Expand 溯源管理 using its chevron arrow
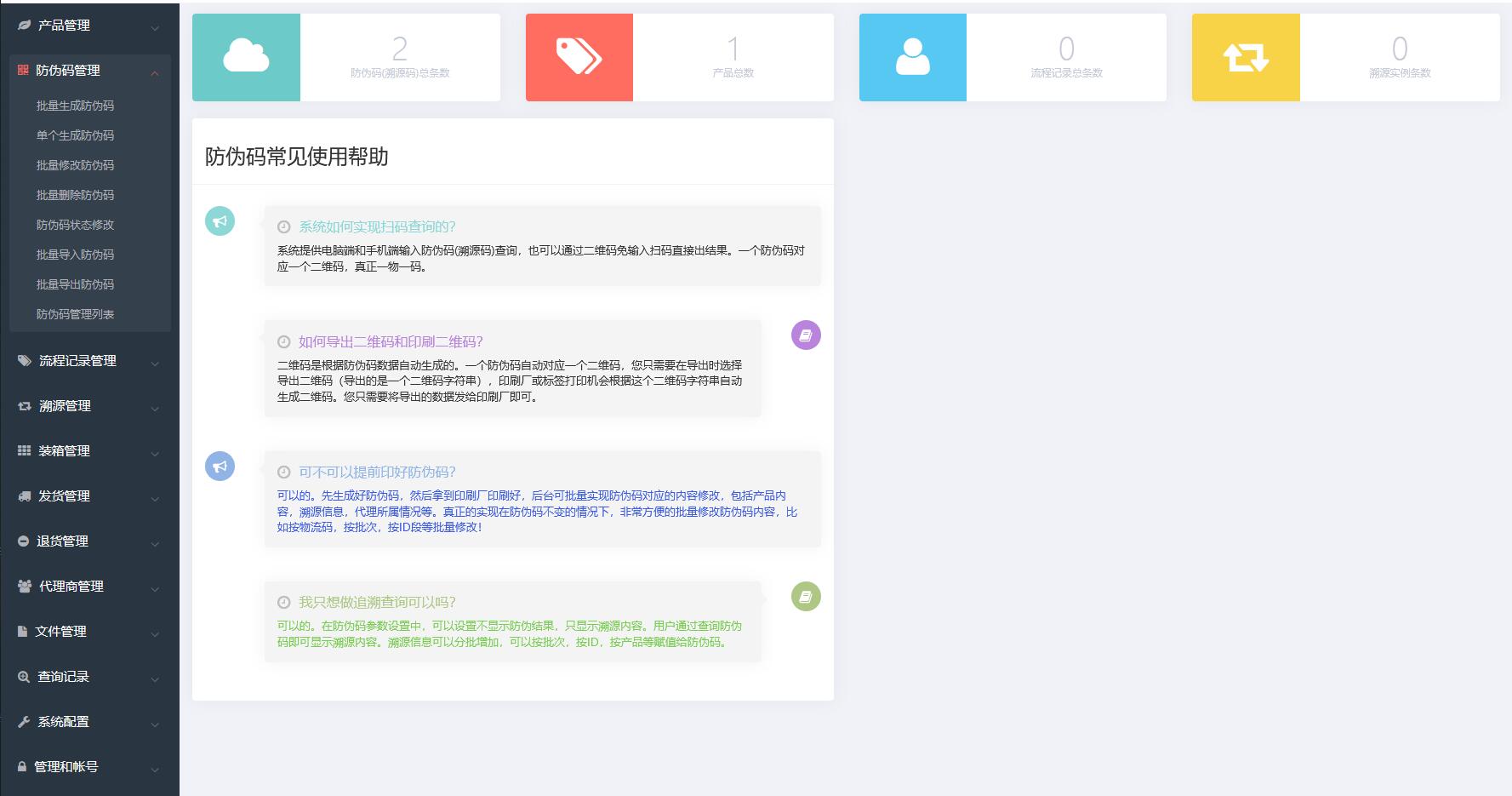Screen dimensions: 1512x796 pos(155,409)
